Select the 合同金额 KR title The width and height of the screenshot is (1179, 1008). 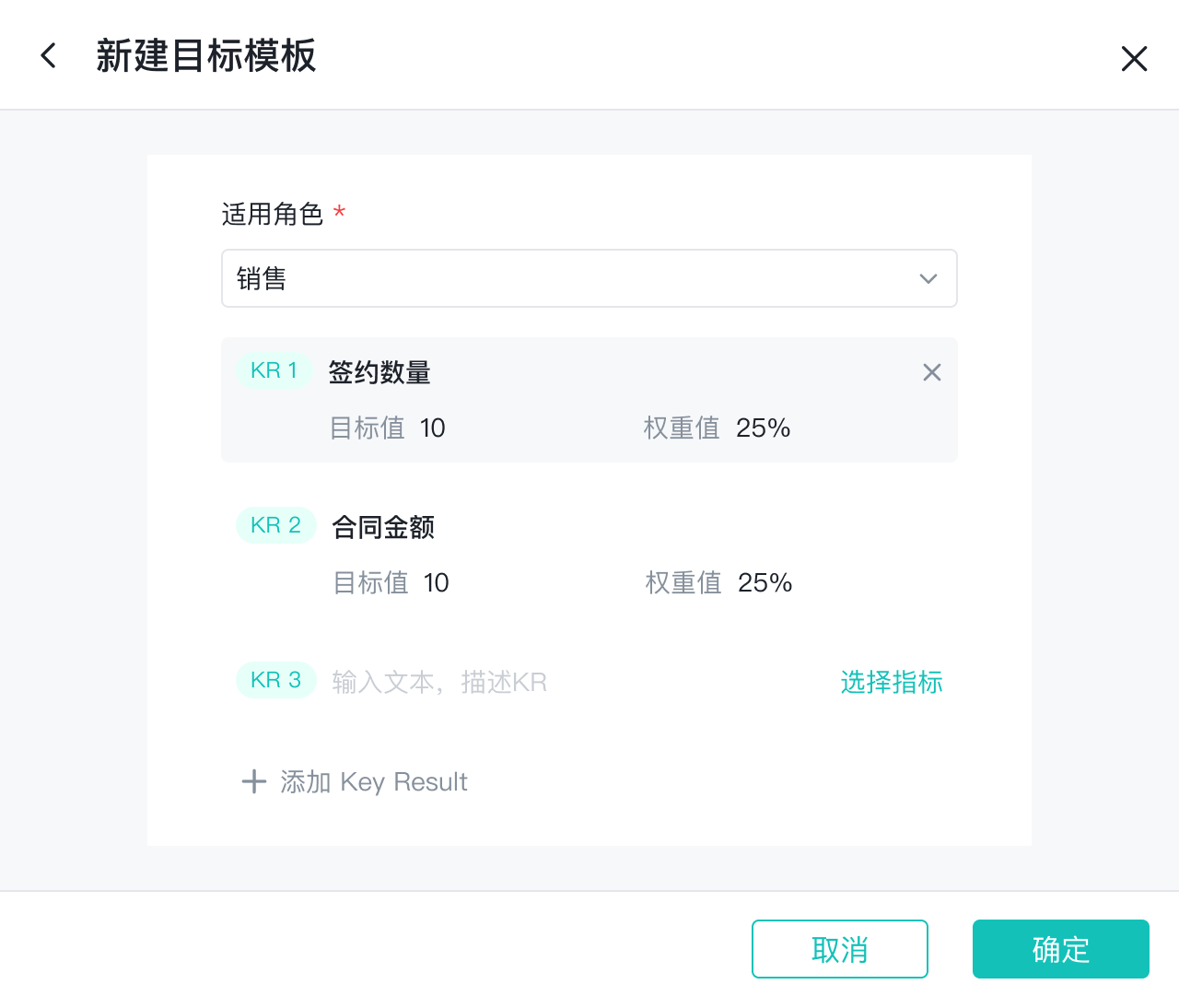[383, 527]
